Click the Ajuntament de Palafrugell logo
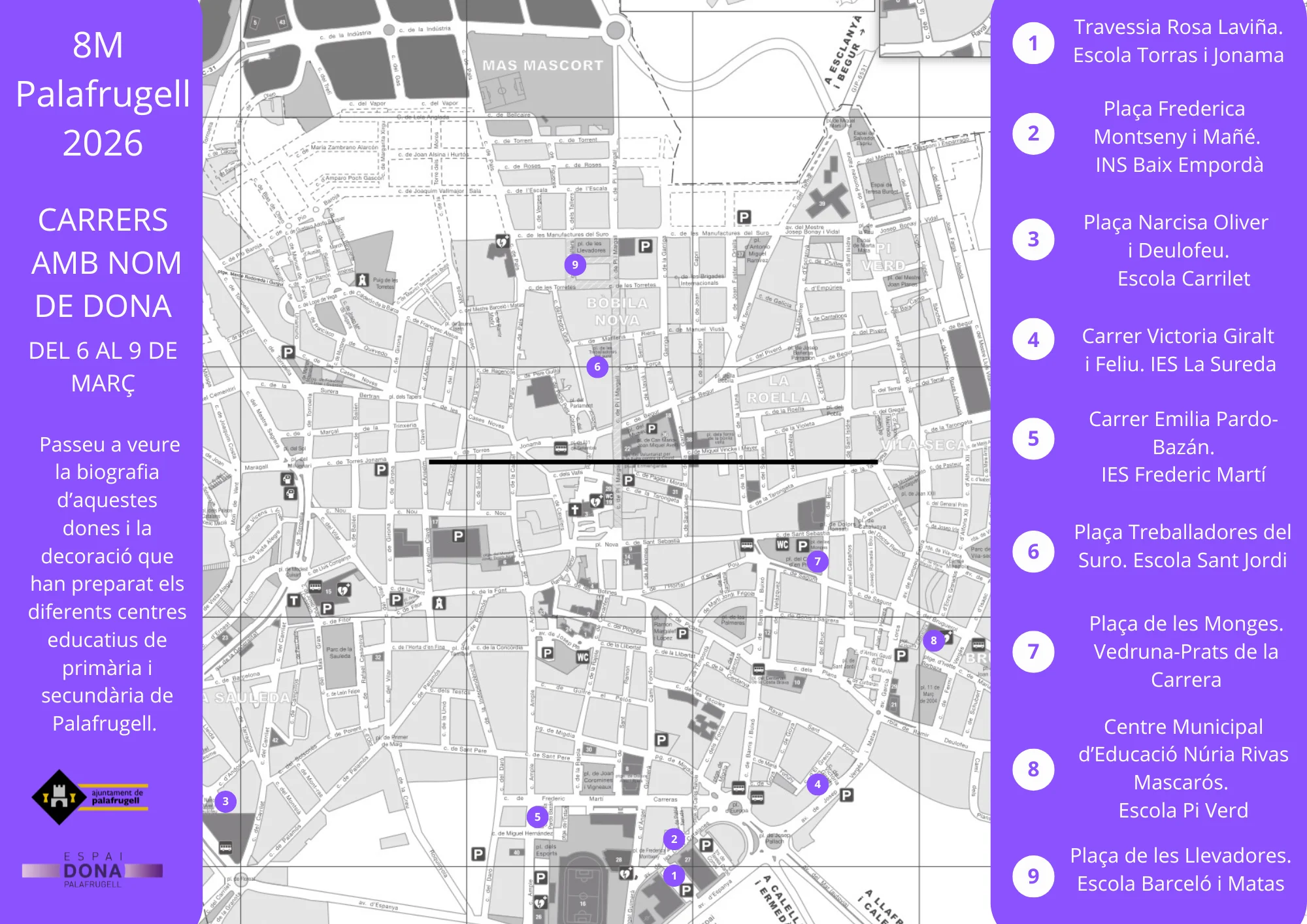The image size is (1307, 924). (x=90, y=797)
